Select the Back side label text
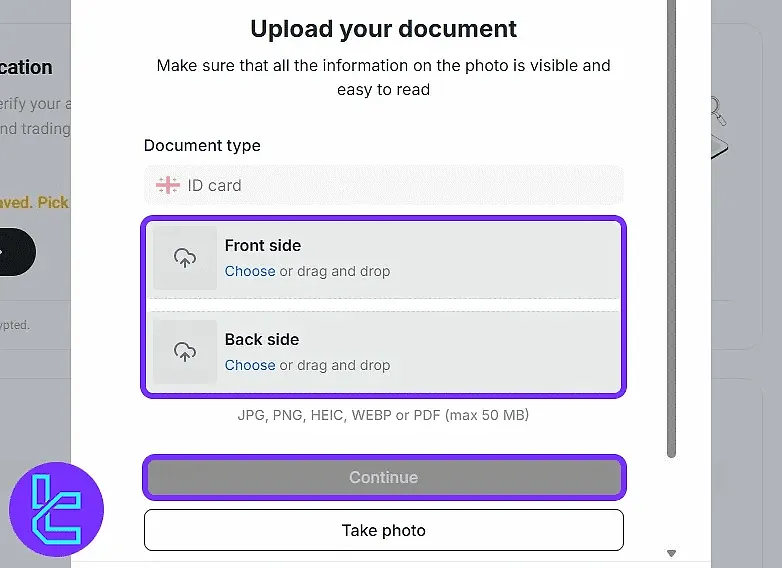782x568 pixels. coord(262,339)
